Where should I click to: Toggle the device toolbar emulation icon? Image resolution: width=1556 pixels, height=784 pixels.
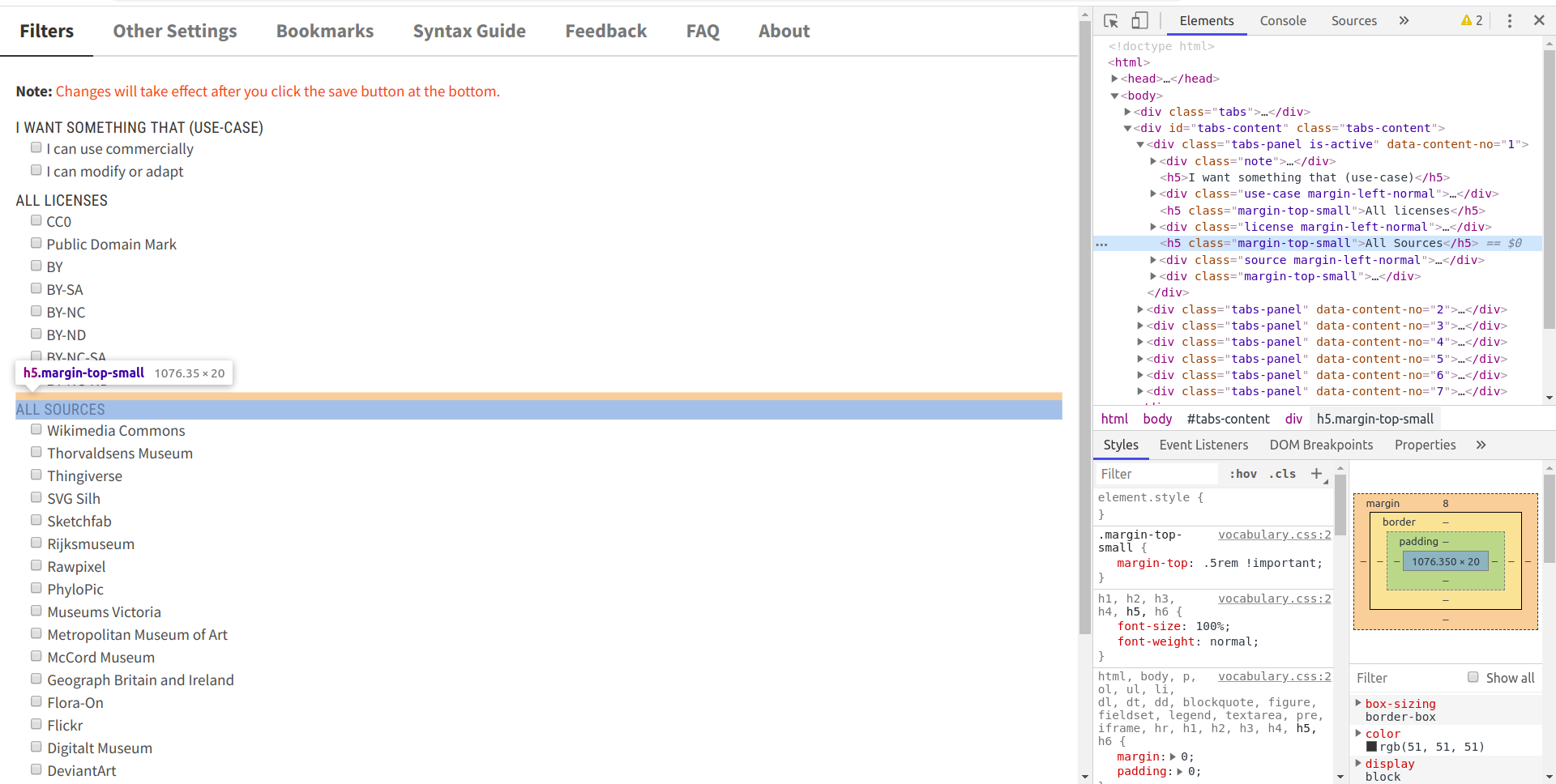coord(1139,21)
